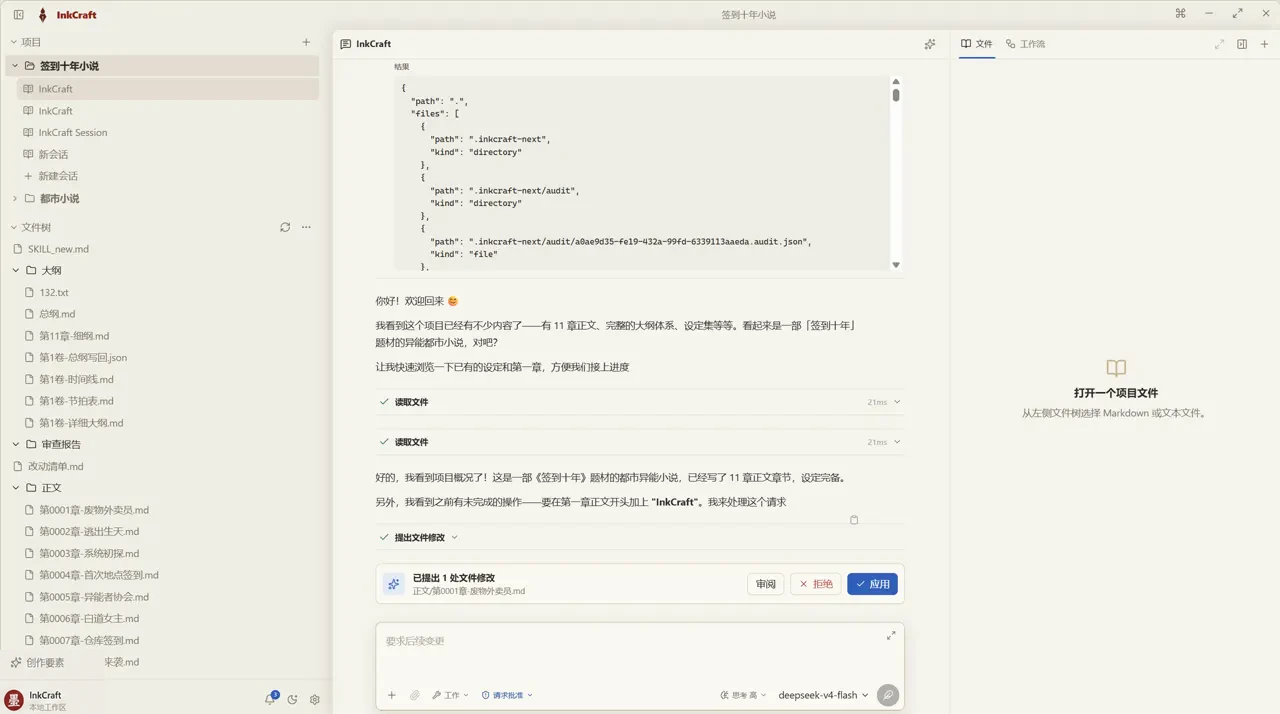Expand the right panel to fullscreen
1280x714 pixels.
pos(1219,44)
